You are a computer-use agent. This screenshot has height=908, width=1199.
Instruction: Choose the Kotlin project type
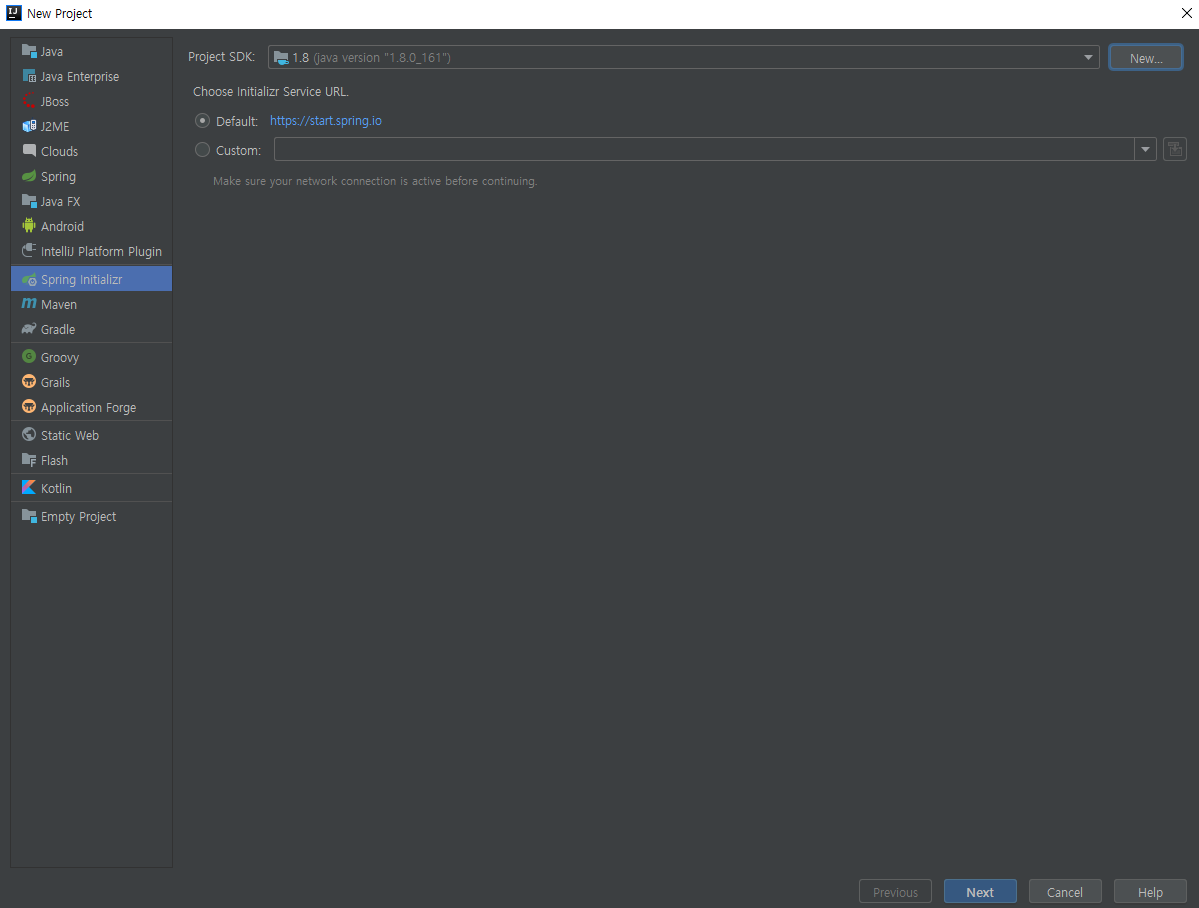(x=92, y=488)
